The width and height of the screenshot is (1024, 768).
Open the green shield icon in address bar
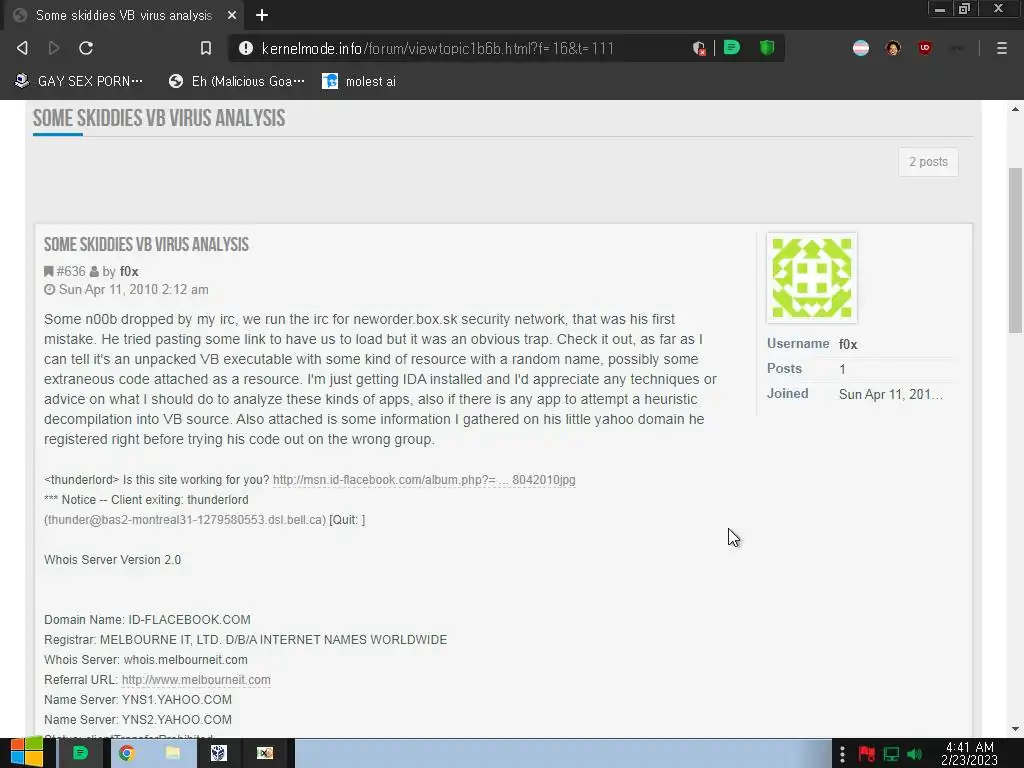coord(767,48)
